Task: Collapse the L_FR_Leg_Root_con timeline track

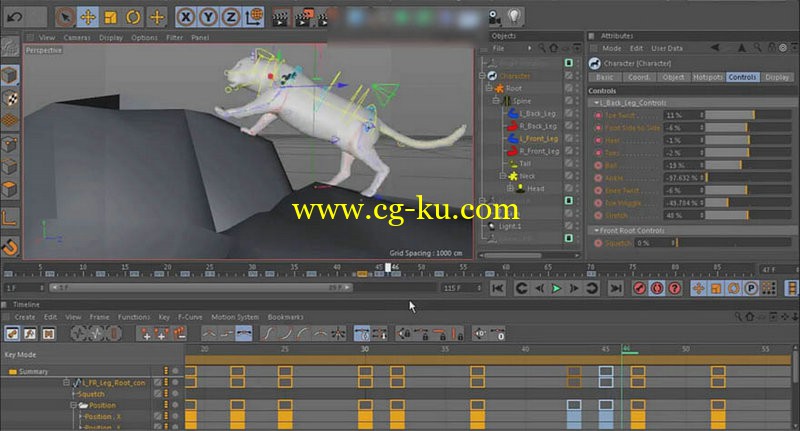Action: pyautogui.click(x=66, y=383)
